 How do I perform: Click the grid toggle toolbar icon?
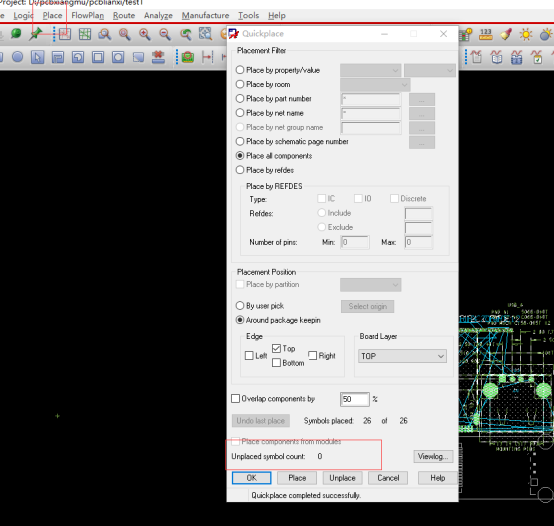click(84, 34)
